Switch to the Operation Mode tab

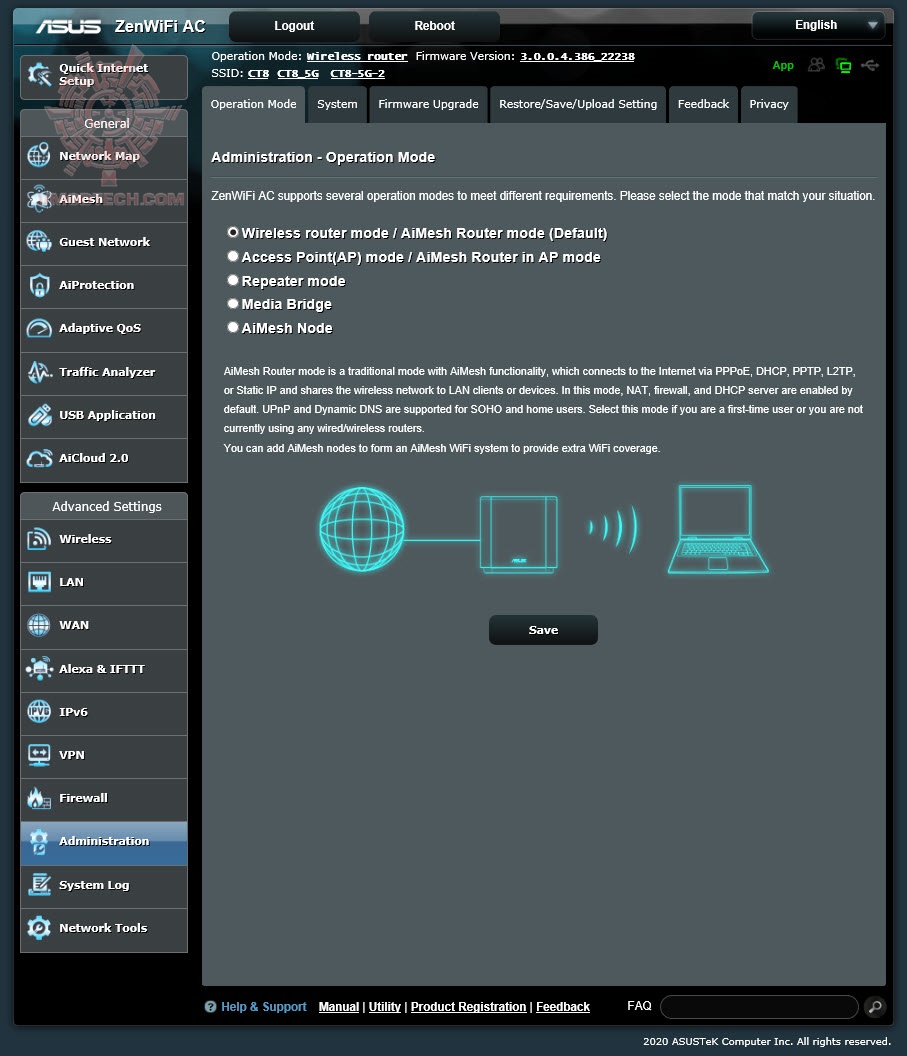click(253, 104)
